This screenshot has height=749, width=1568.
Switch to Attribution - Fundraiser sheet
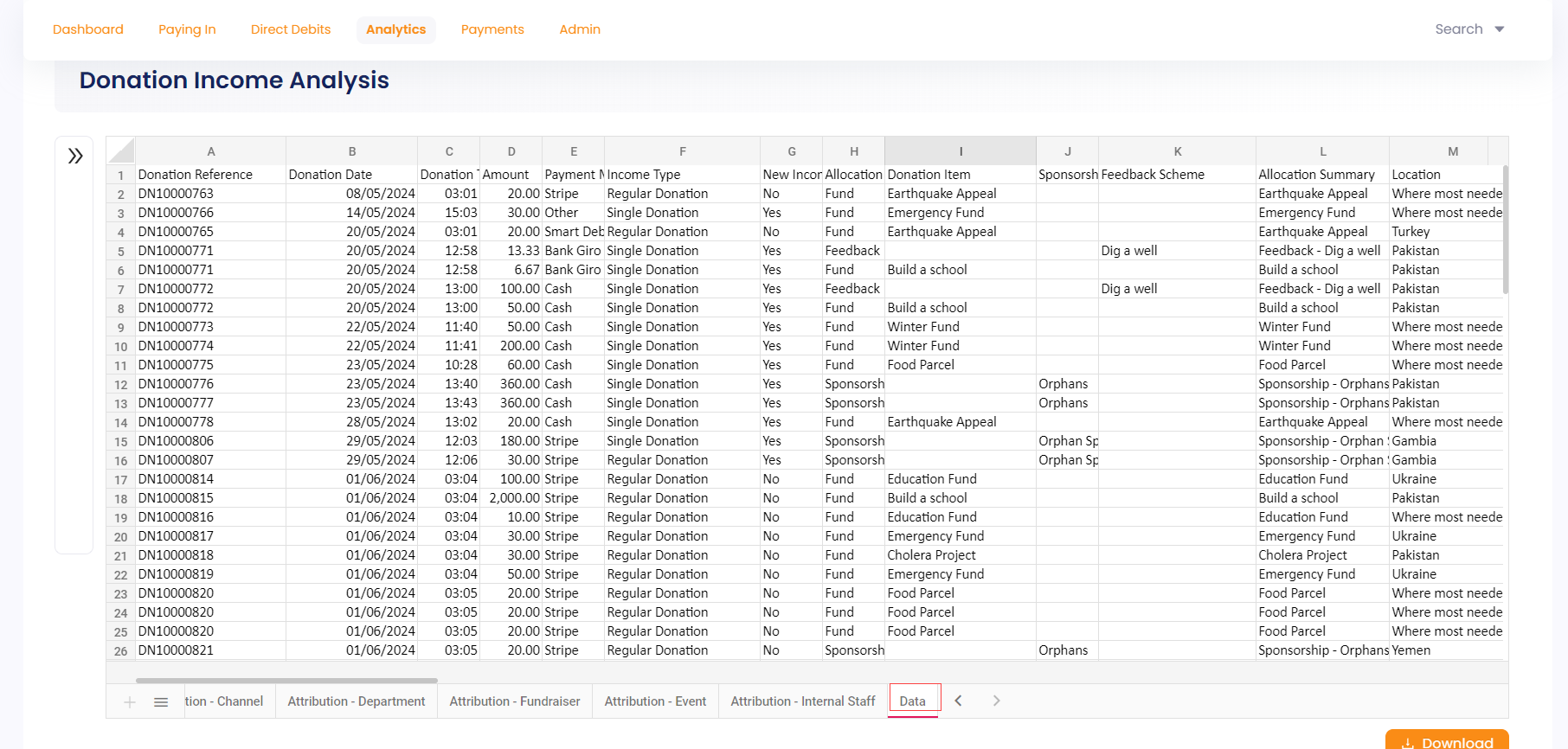point(515,701)
